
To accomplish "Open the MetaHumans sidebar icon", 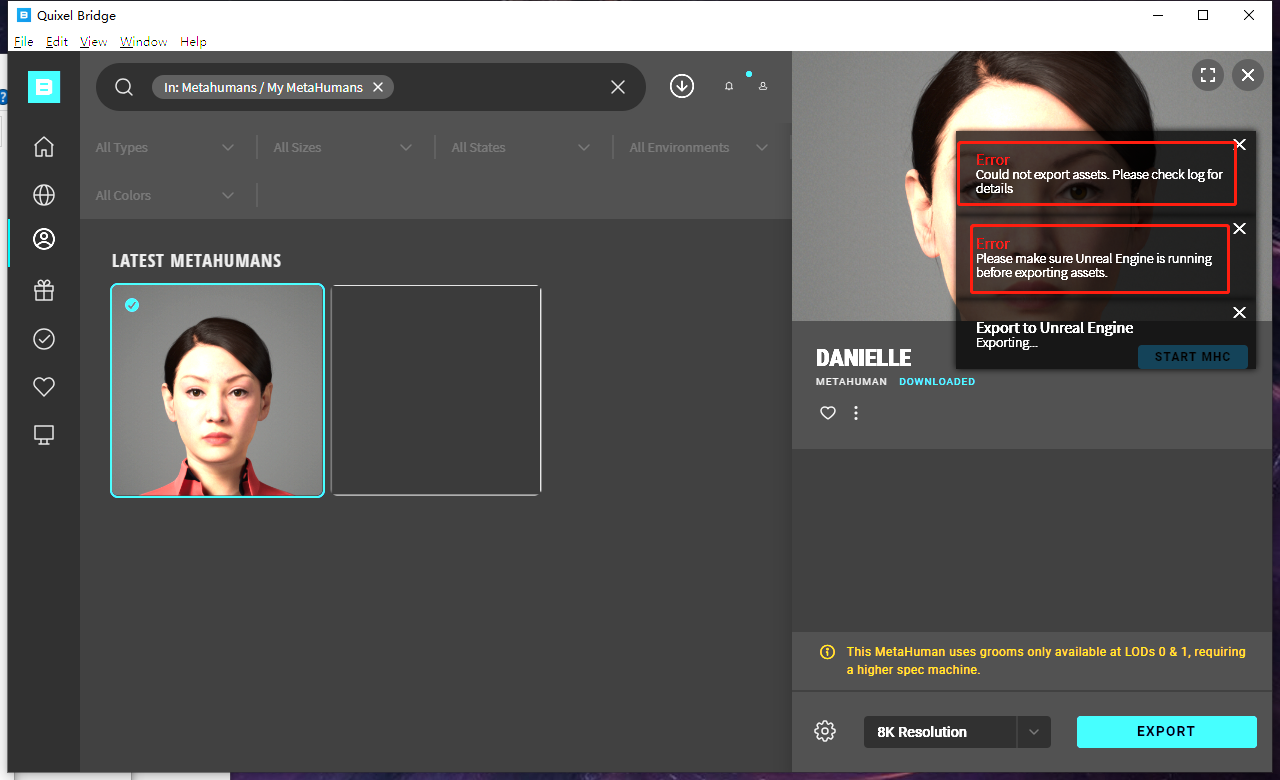I will [44, 239].
